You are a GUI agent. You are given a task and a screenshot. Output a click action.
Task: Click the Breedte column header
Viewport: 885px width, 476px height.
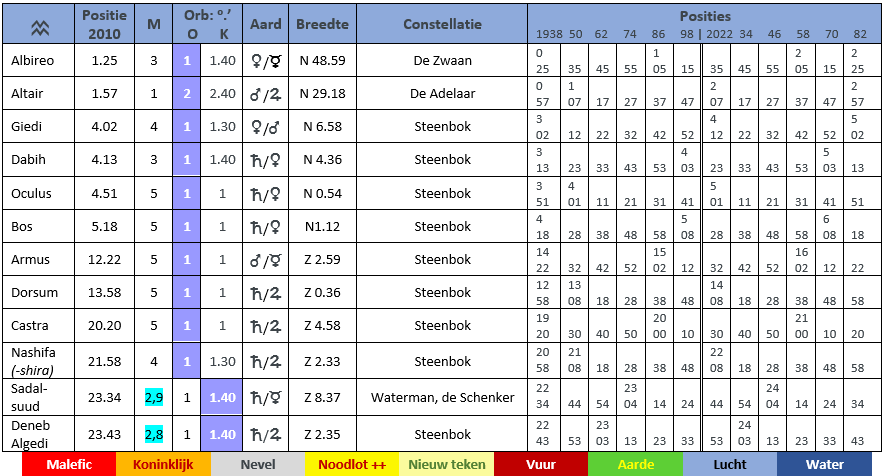[322, 24]
